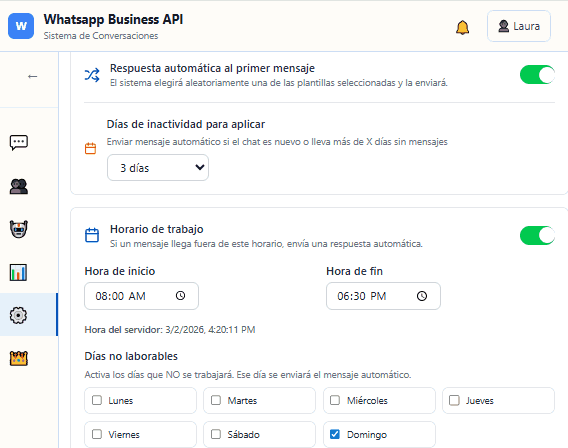
Task: Disable Respuesta automática al primer mensaje toggle
Action: [x=537, y=75]
